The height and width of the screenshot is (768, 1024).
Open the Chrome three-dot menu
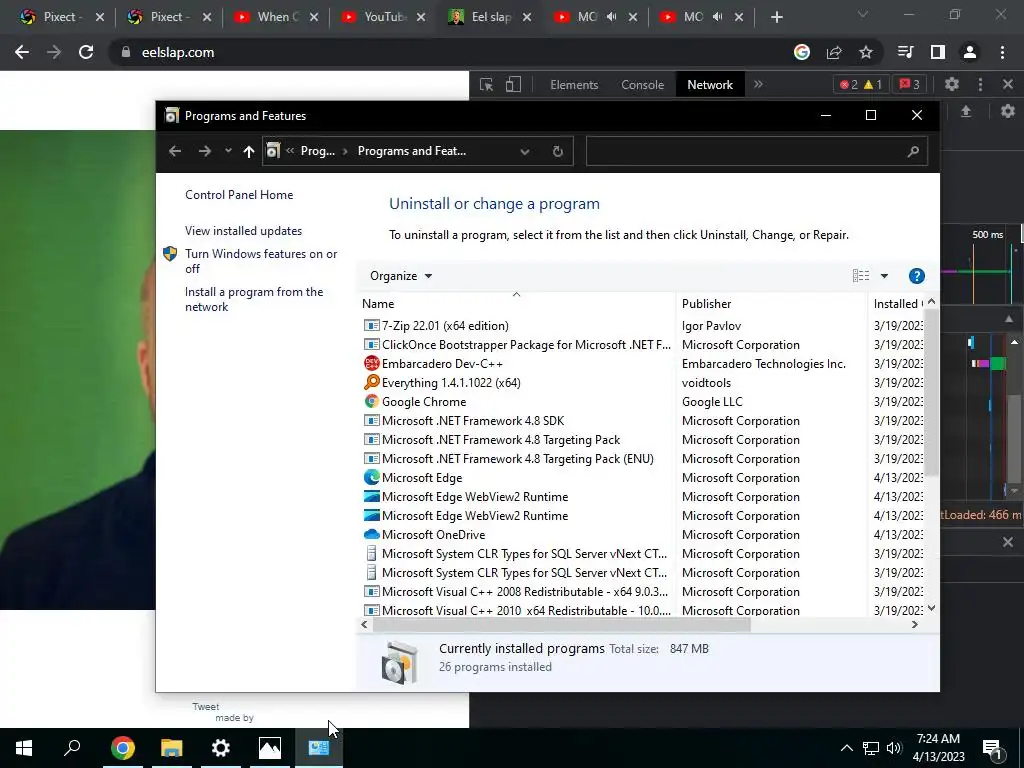coord(1002,52)
